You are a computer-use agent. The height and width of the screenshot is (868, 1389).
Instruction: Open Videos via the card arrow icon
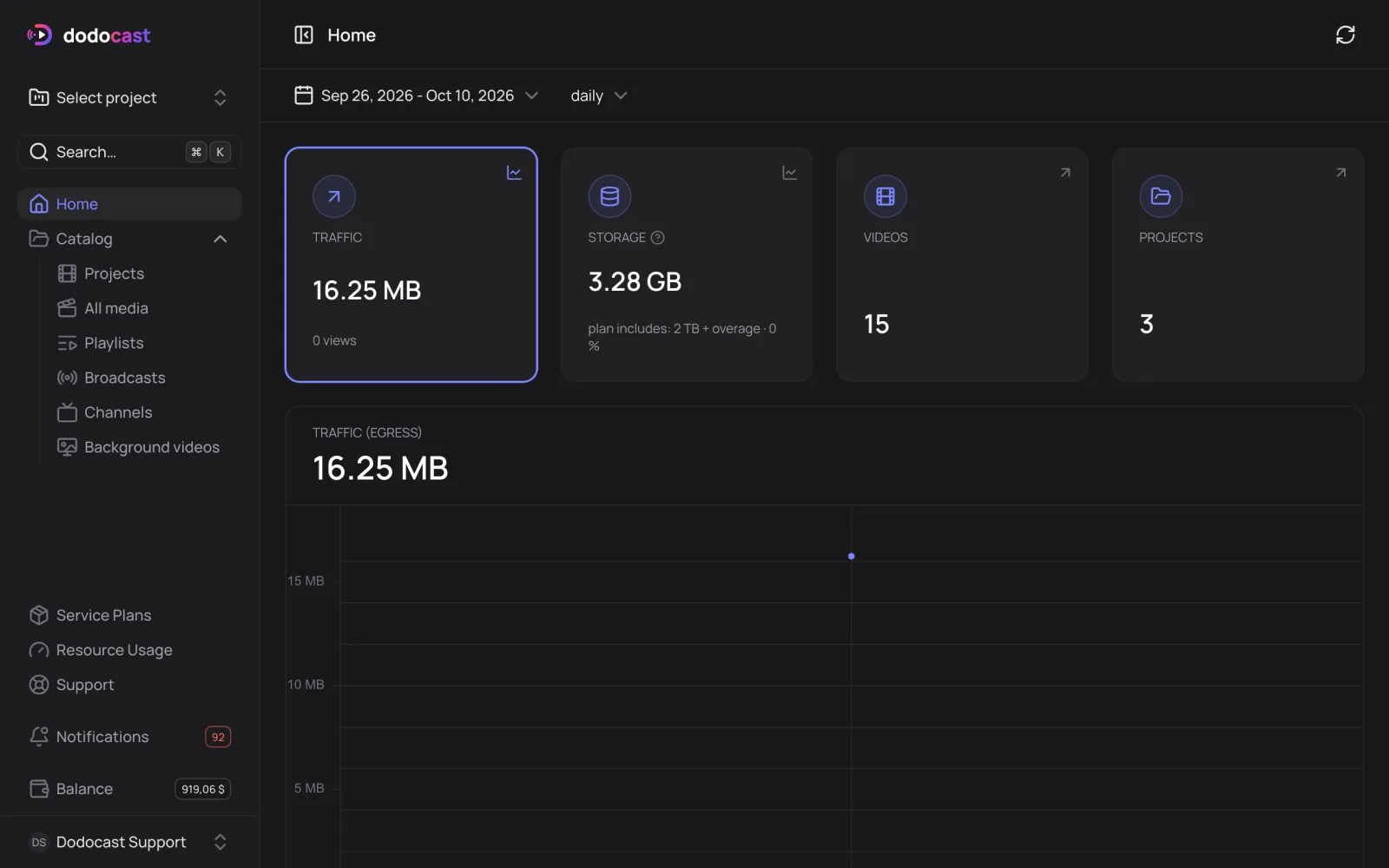1065,173
